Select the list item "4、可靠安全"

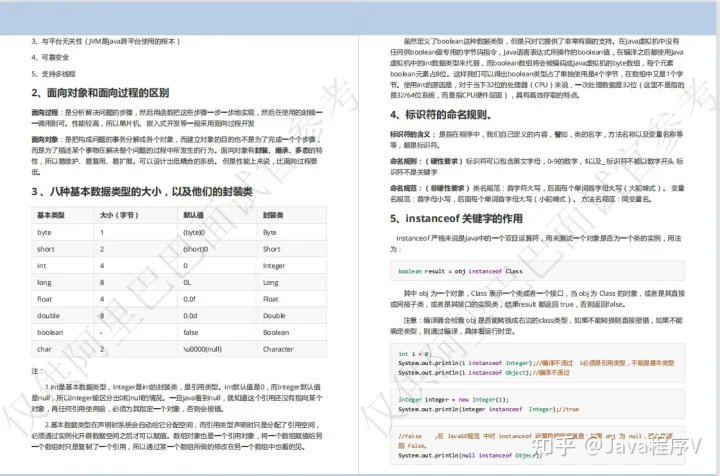[50, 57]
